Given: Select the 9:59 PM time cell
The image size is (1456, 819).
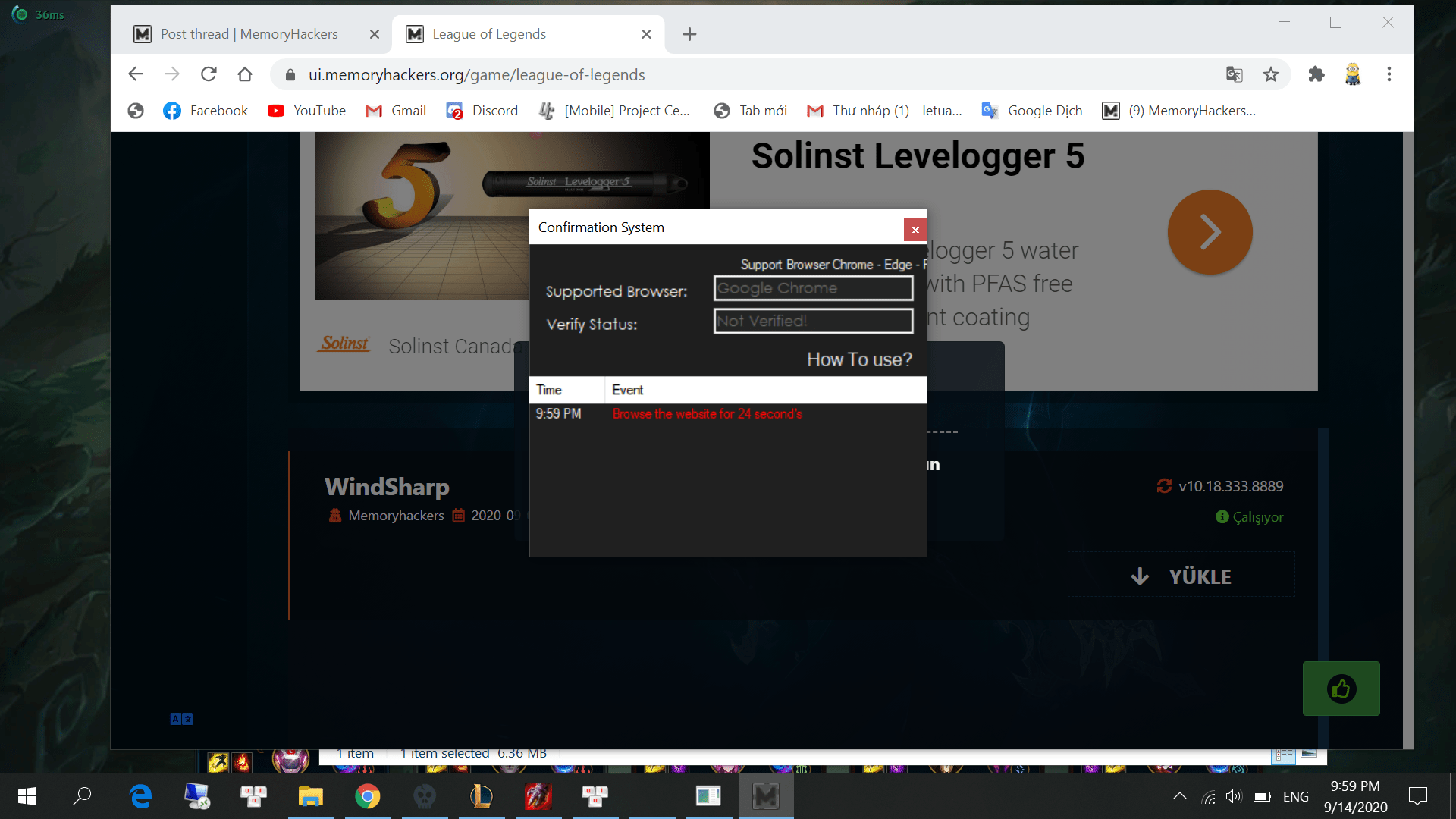Looking at the screenshot, I should point(558,414).
